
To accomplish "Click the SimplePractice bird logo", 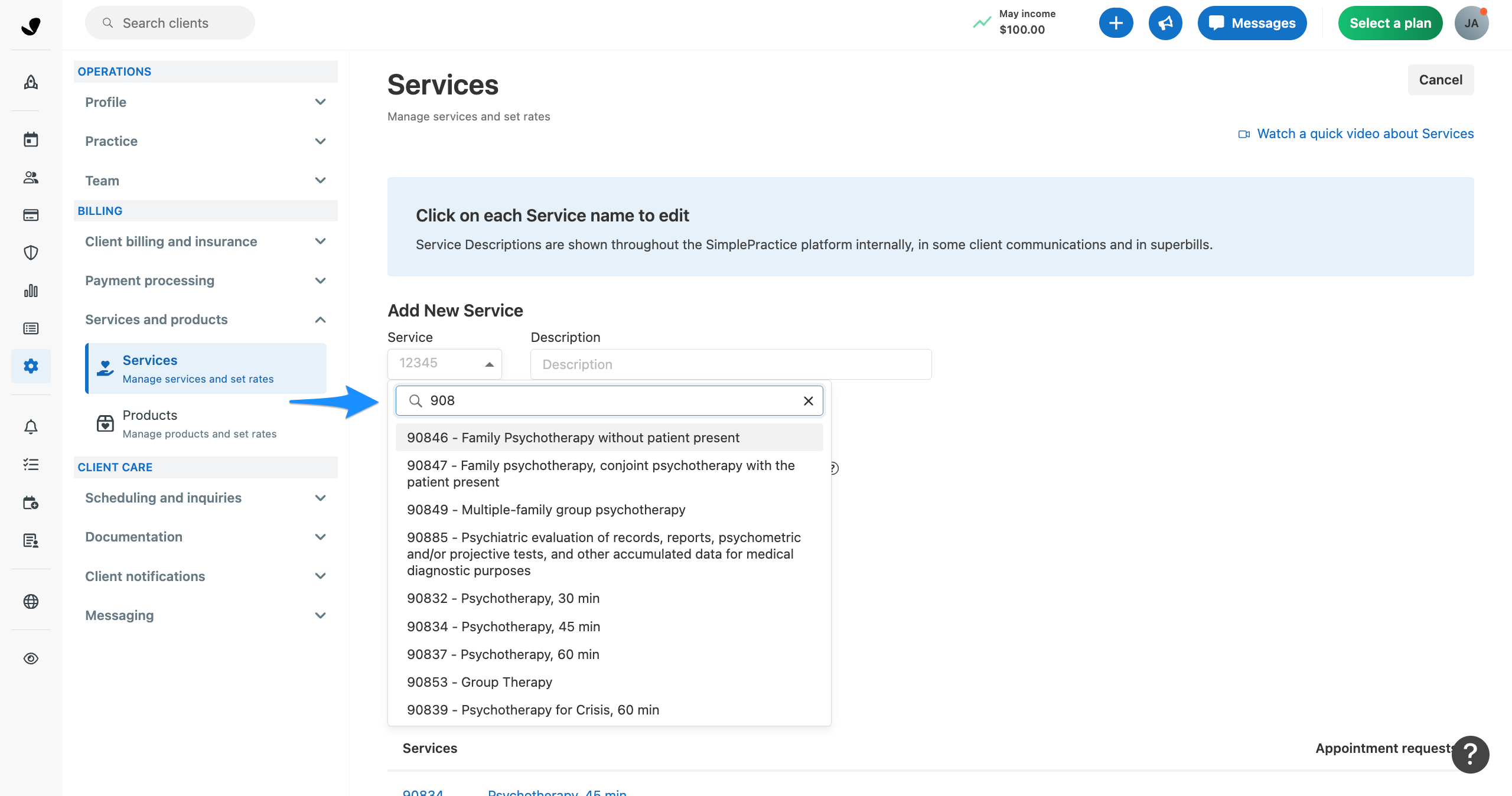I will click(31, 26).
